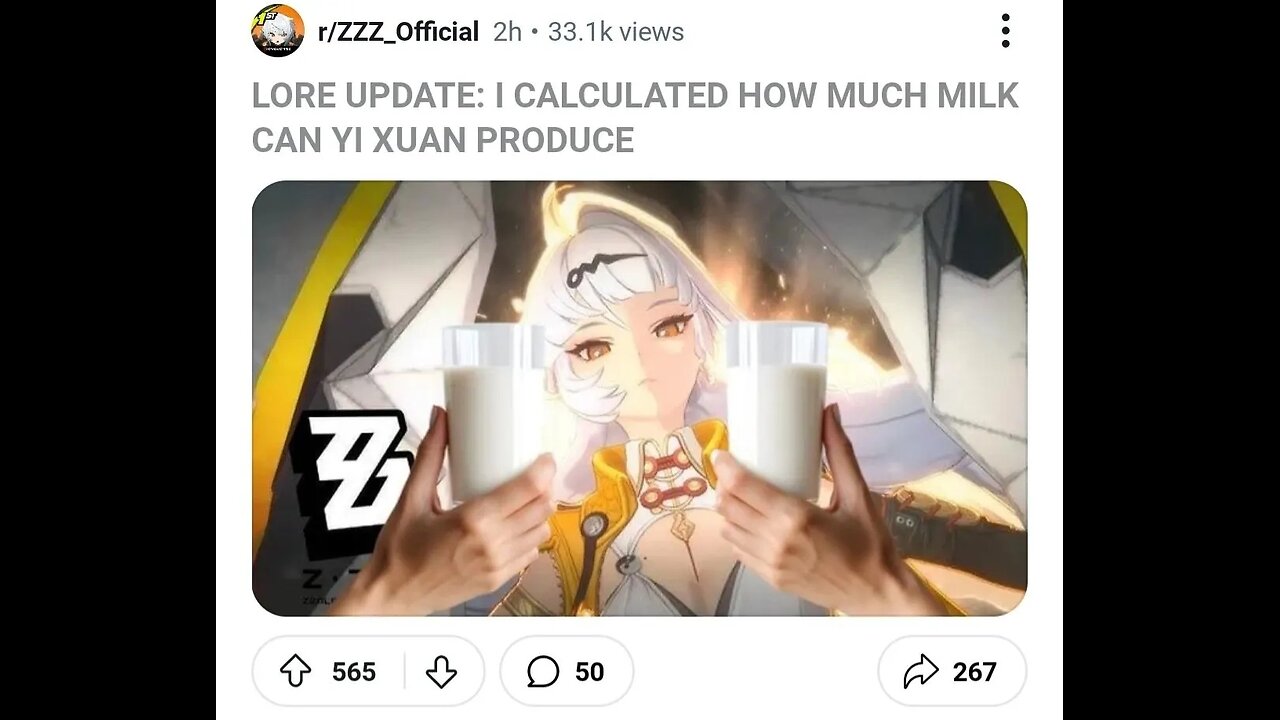Click the 267 shares count
This screenshot has height=720, width=1280.
974,672
